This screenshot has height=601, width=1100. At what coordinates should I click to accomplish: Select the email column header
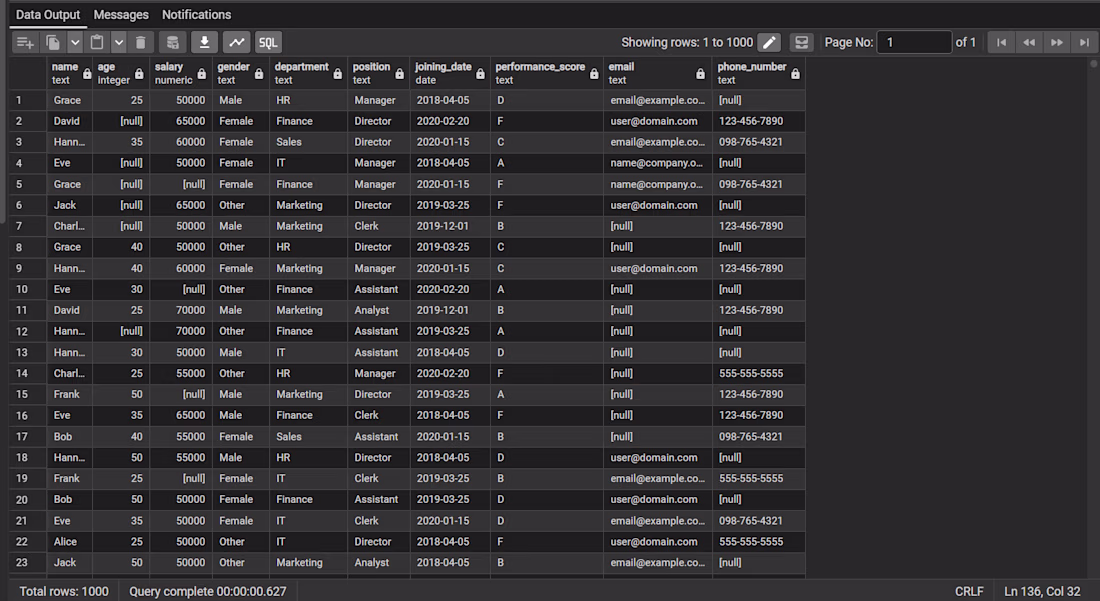[x=657, y=73]
